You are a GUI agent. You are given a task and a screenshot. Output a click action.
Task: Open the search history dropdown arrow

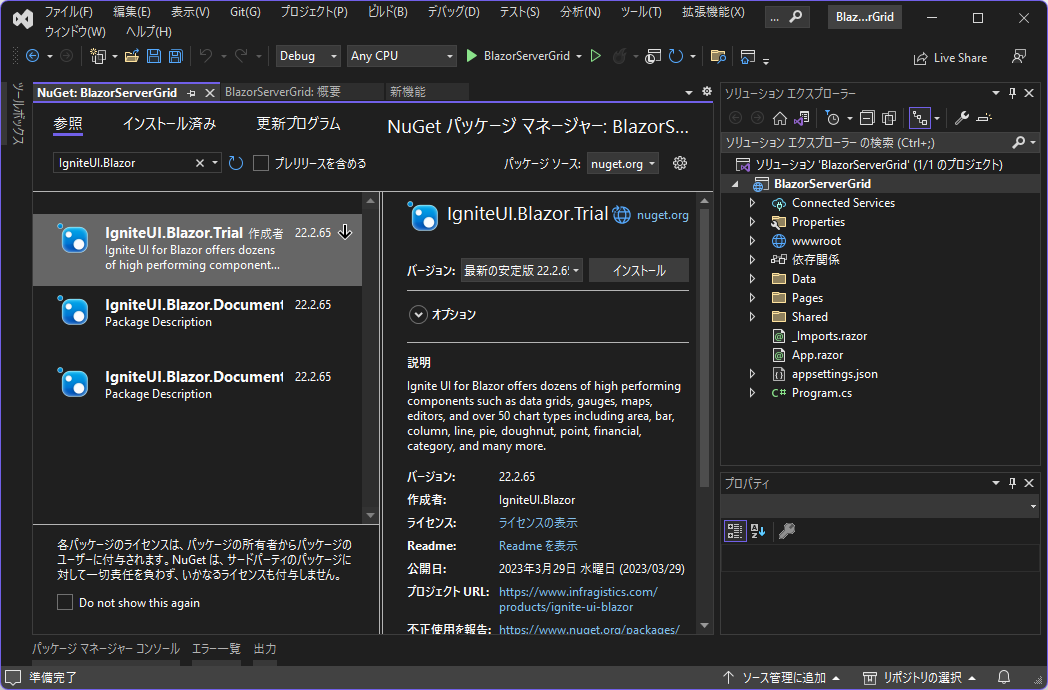(215, 163)
